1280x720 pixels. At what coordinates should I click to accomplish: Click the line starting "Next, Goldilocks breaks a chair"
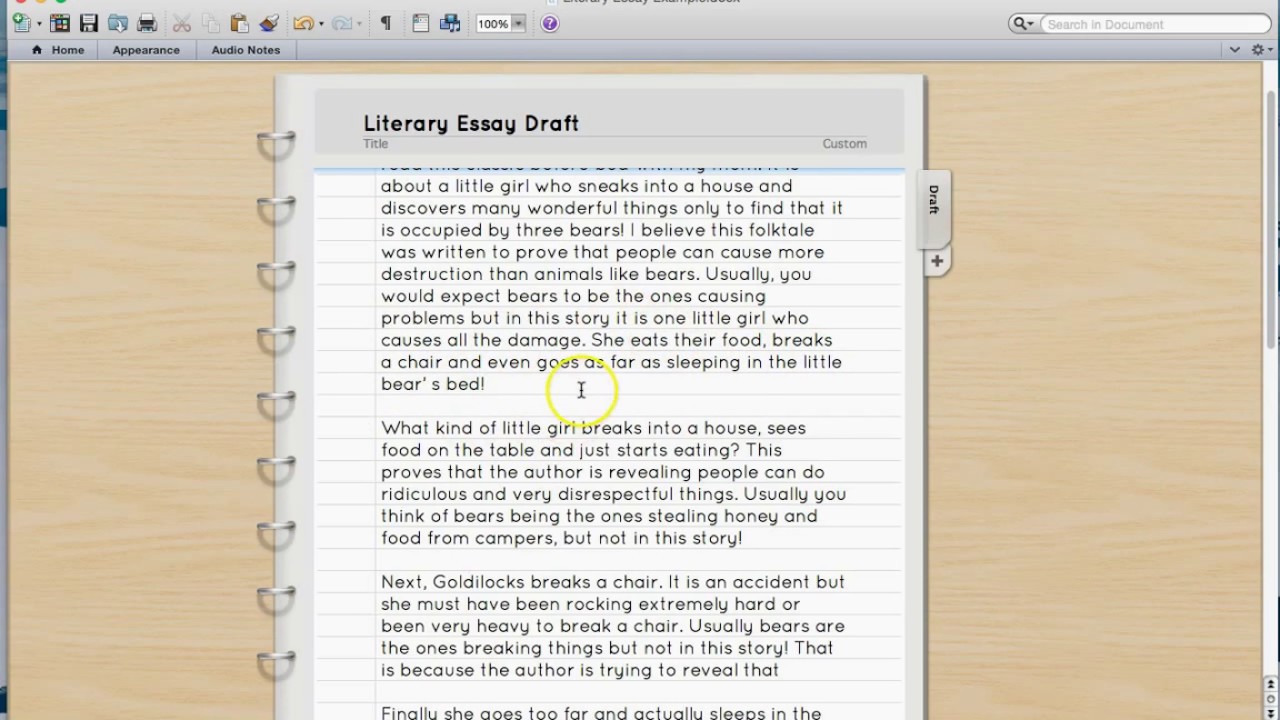[x=613, y=582]
